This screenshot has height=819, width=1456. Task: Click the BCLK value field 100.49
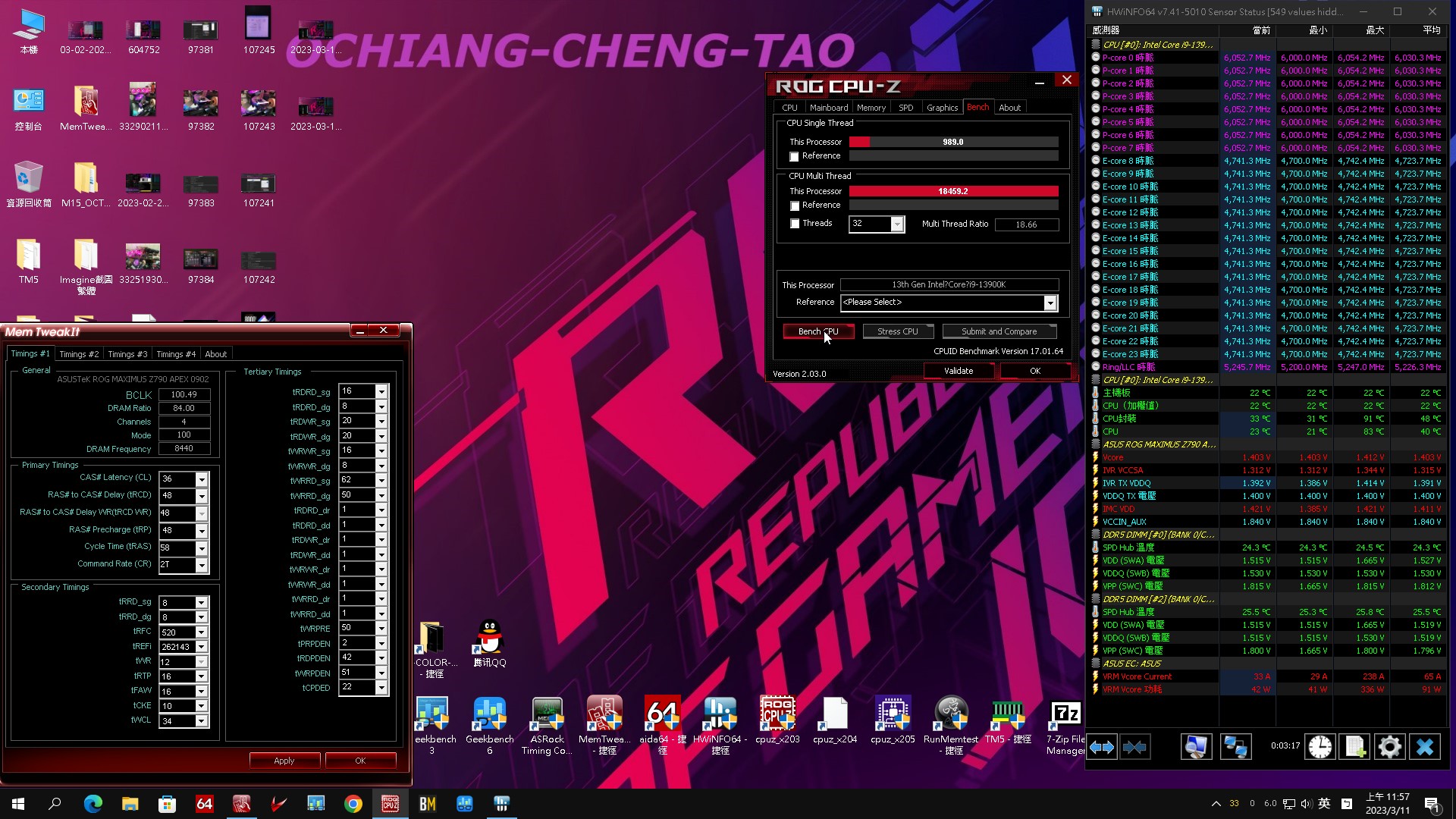click(x=184, y=394)
